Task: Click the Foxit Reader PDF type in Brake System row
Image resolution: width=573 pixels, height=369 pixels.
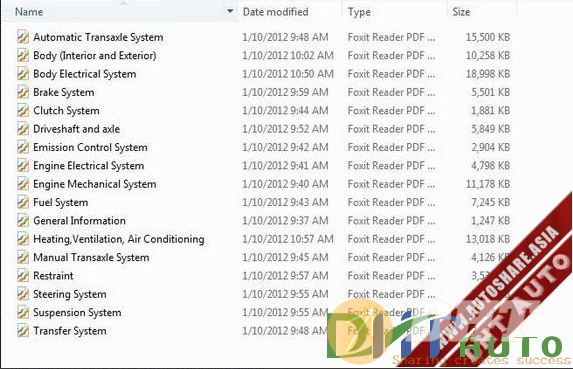Action: click(391, 92)
